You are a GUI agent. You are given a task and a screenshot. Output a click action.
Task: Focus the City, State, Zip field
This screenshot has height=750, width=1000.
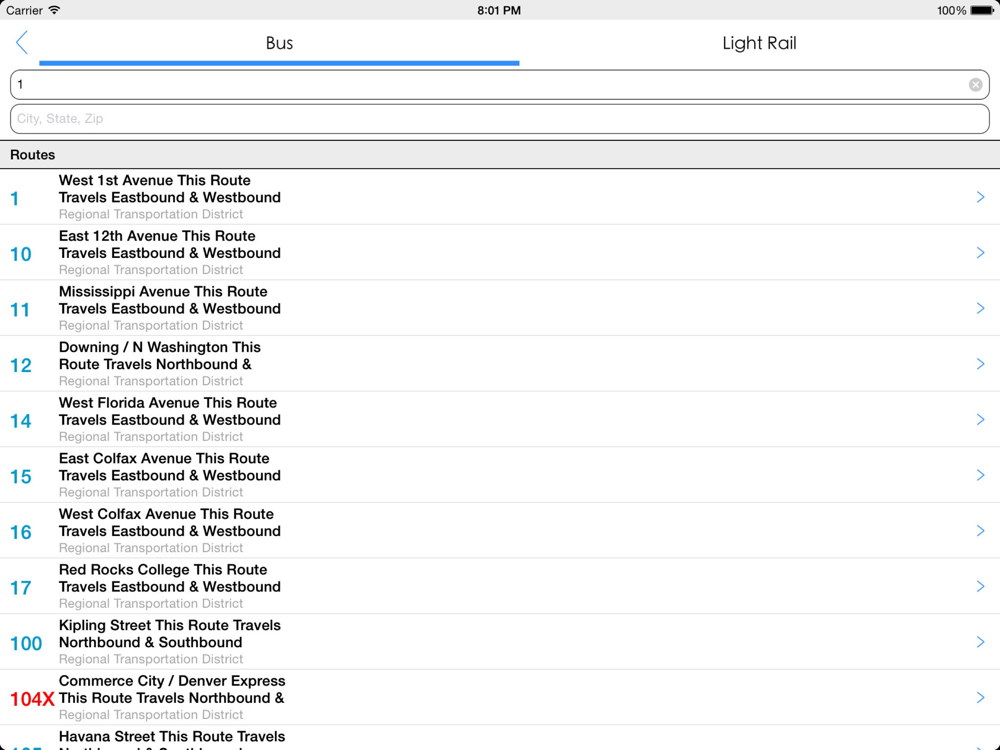[499, 119]
